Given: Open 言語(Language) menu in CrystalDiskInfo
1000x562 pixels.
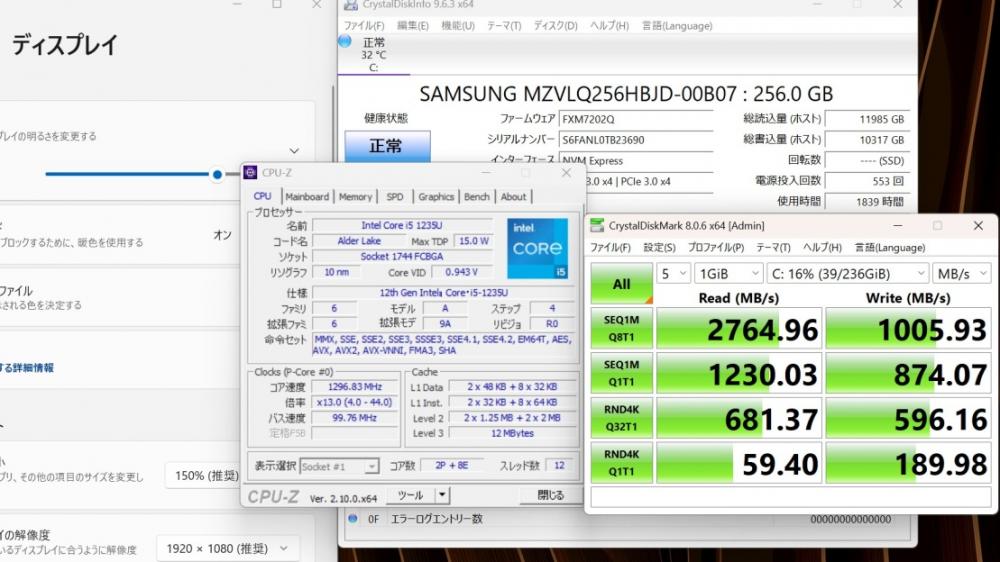Looking at the screenshot, I should [677, 26].
